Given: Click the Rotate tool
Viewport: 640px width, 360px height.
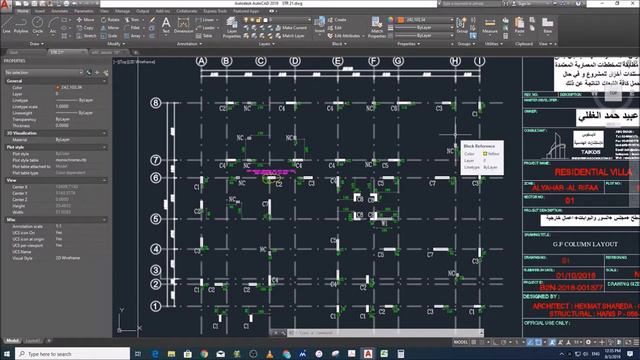Looking at the screenshot, I should [110, 20].
